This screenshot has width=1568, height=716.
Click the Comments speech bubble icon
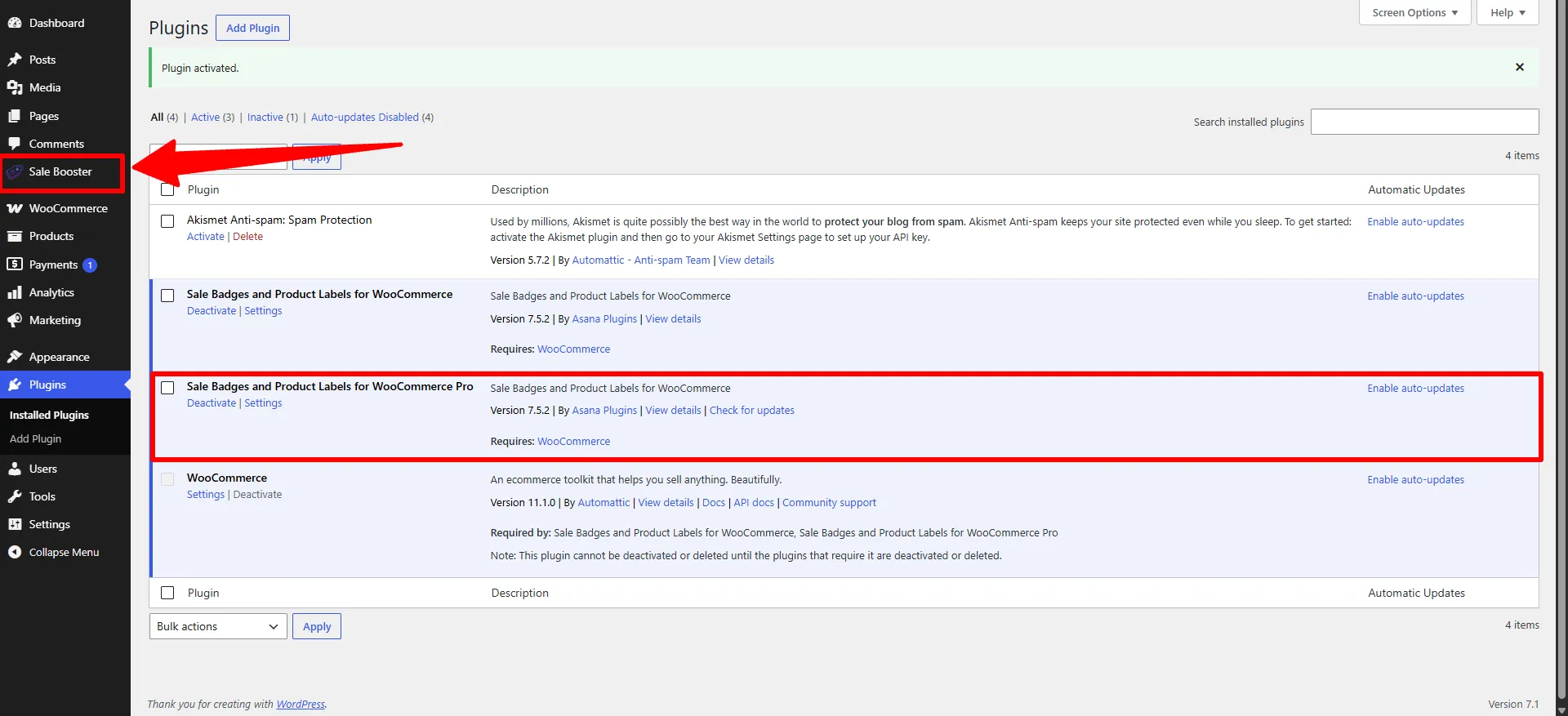[15, 144]
